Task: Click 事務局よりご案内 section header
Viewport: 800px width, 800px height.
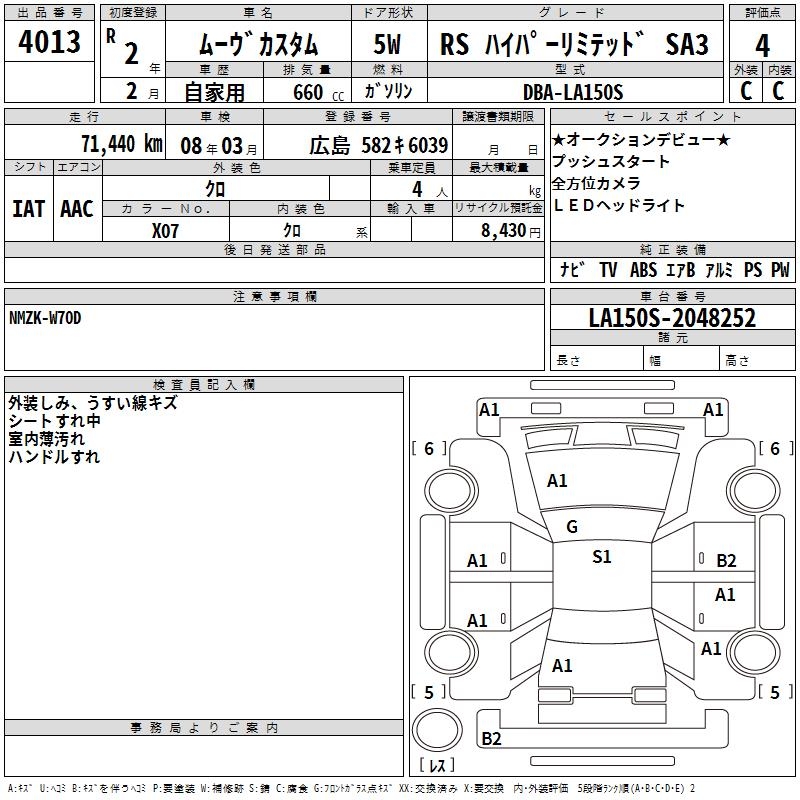Action: 204,728
